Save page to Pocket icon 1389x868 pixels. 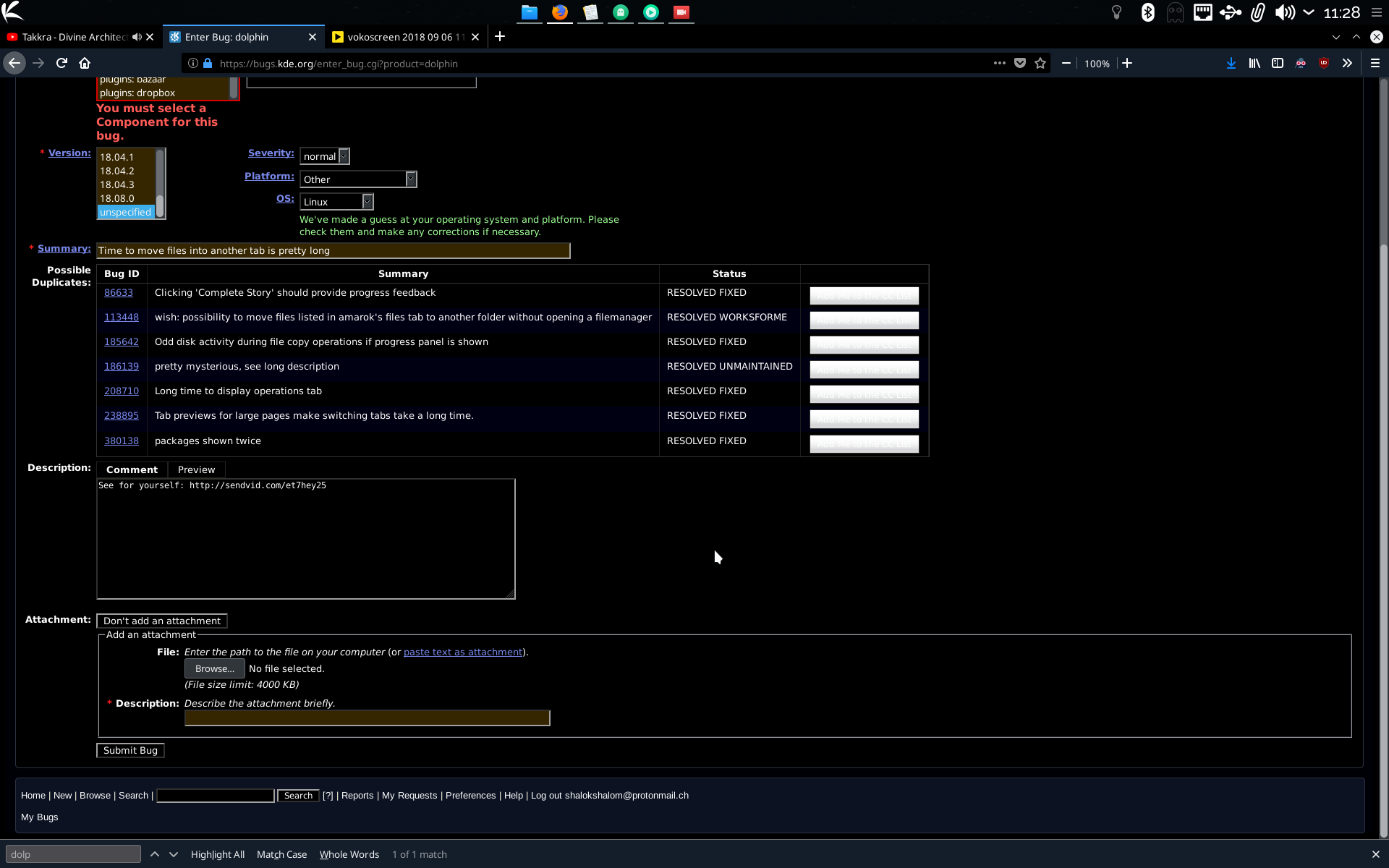coord(1020,64)
